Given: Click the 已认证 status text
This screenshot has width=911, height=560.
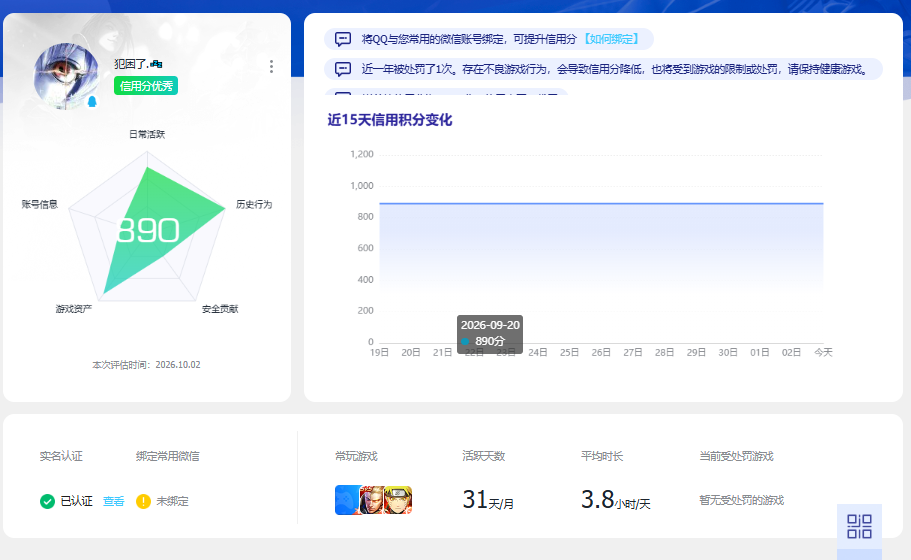Looking at the screenshot, I should point(77,501).
